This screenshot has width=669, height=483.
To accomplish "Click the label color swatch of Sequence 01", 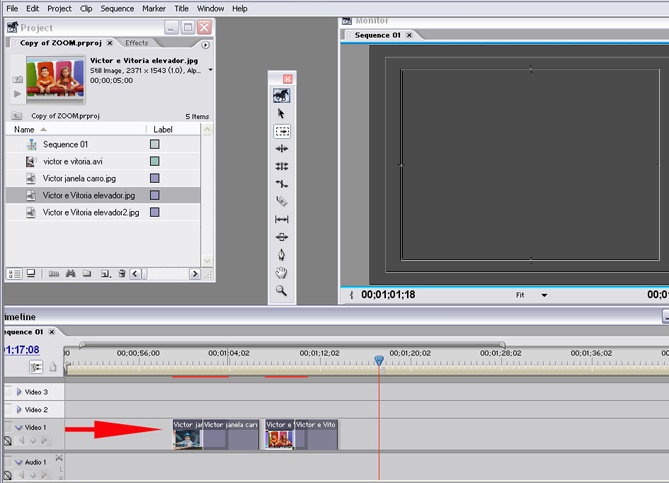I will [154, 144].
